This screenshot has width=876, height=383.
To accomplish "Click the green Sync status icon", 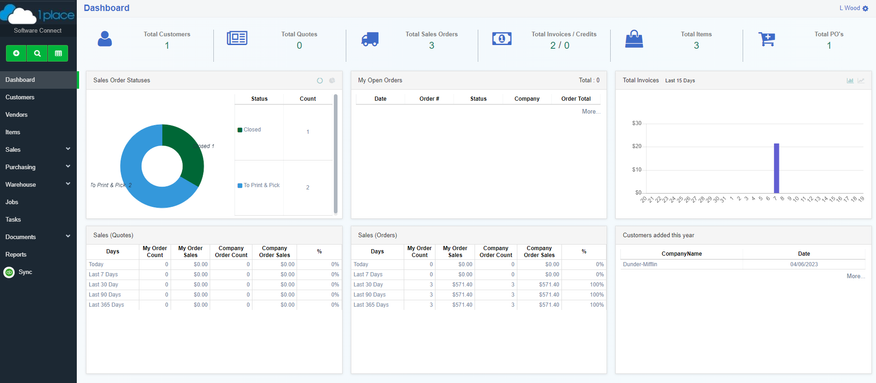I will [8, 272].
